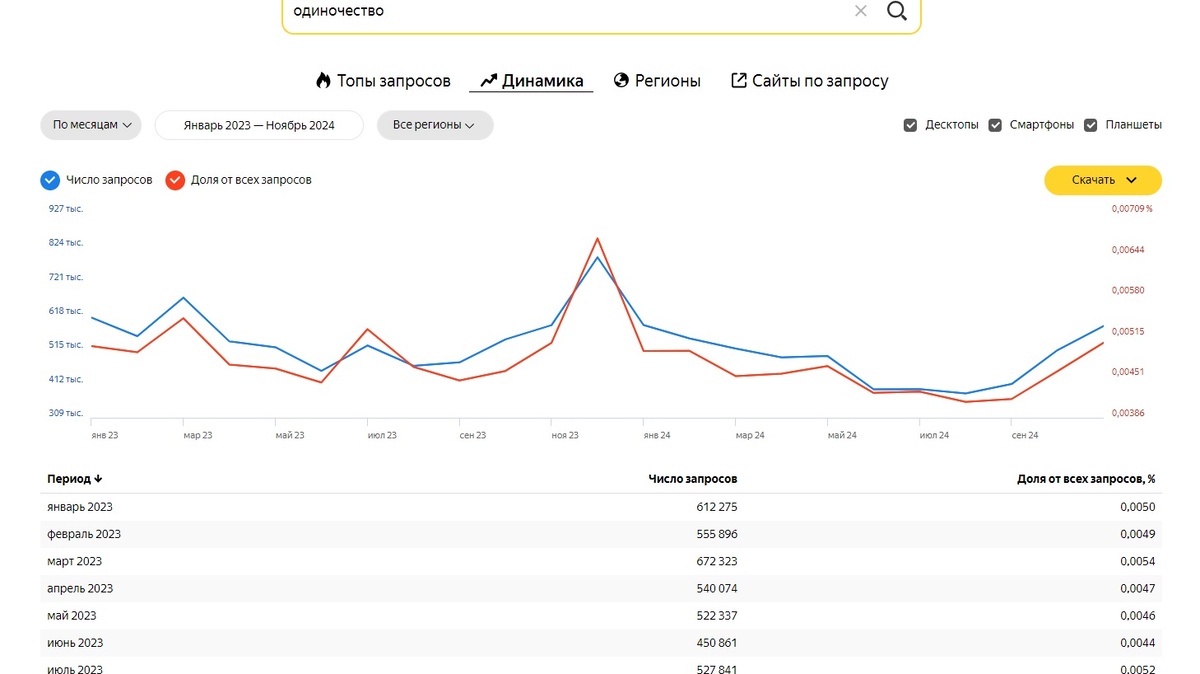Sort by the Период column arrow
The image size is (1200, 674).
click(98, 479)
